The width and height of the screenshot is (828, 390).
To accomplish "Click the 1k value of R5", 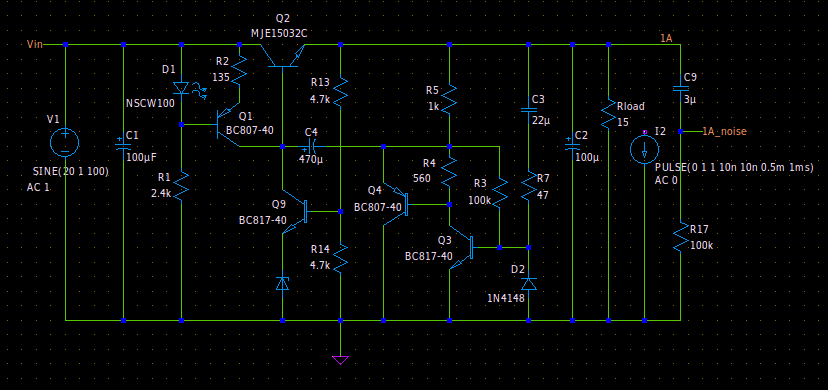I will pos(433,106).
